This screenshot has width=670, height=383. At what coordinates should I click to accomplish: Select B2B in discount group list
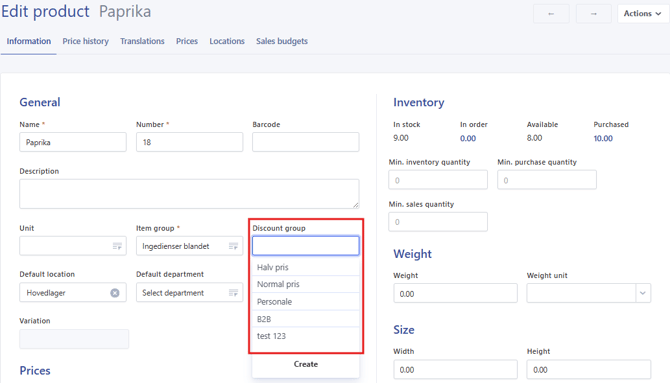[x=306, y=319]
